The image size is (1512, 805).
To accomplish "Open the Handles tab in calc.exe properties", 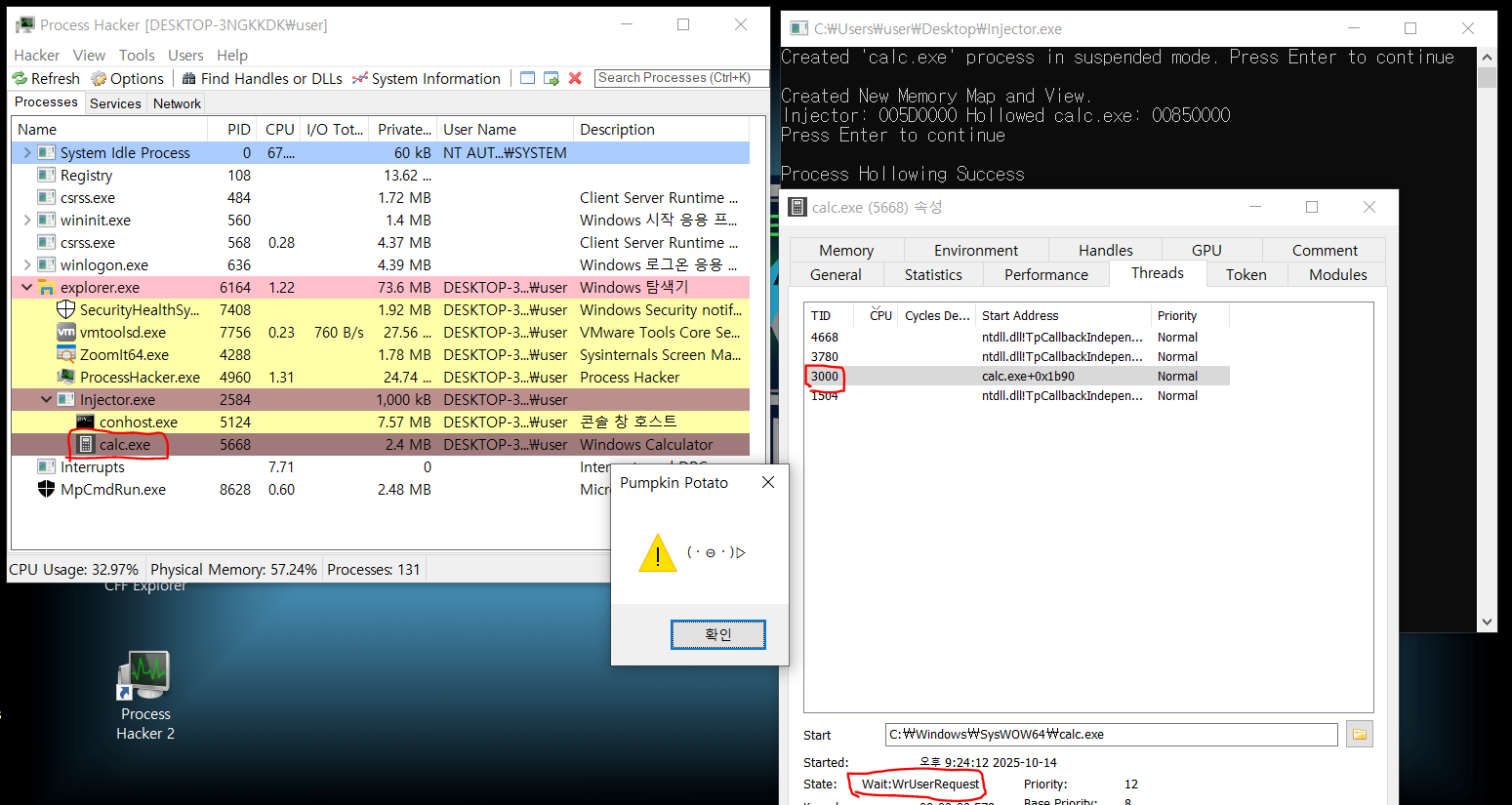I will click(x=1105, y=250).
